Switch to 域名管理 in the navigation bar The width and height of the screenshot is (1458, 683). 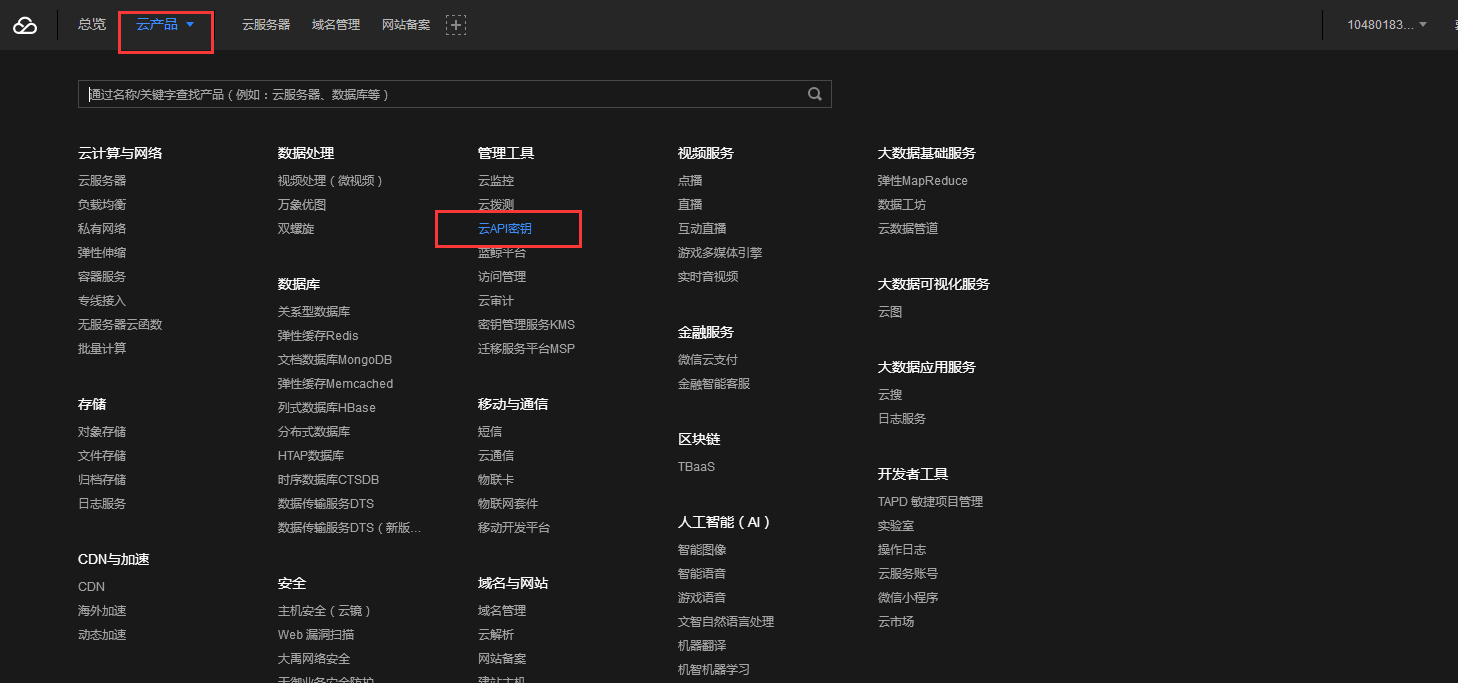point(335,24)
